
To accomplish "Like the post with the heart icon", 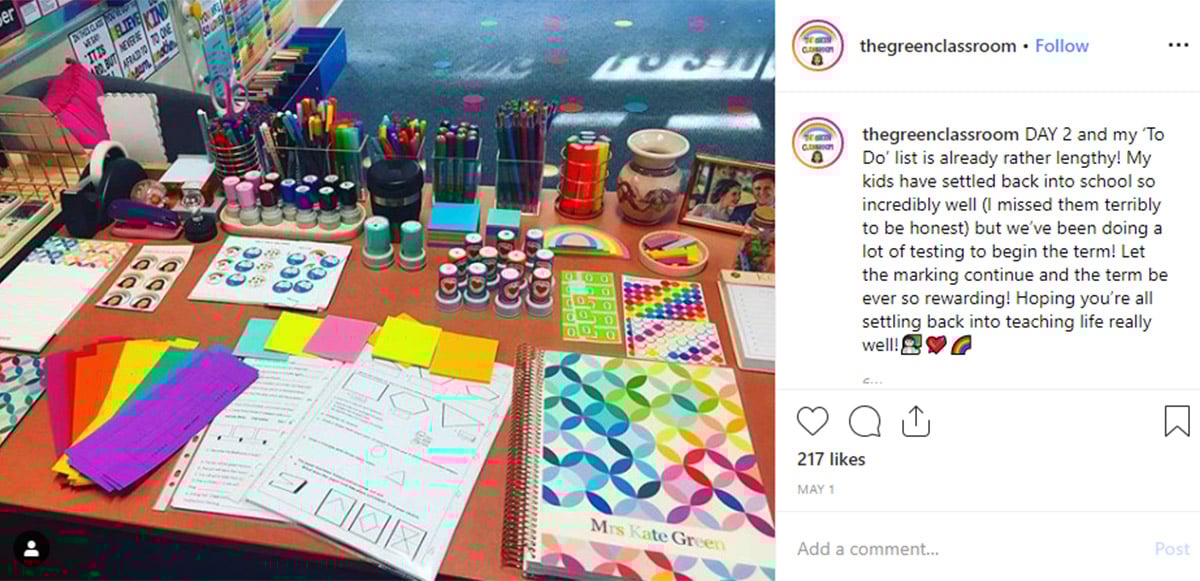I will (x=813, y=421).
